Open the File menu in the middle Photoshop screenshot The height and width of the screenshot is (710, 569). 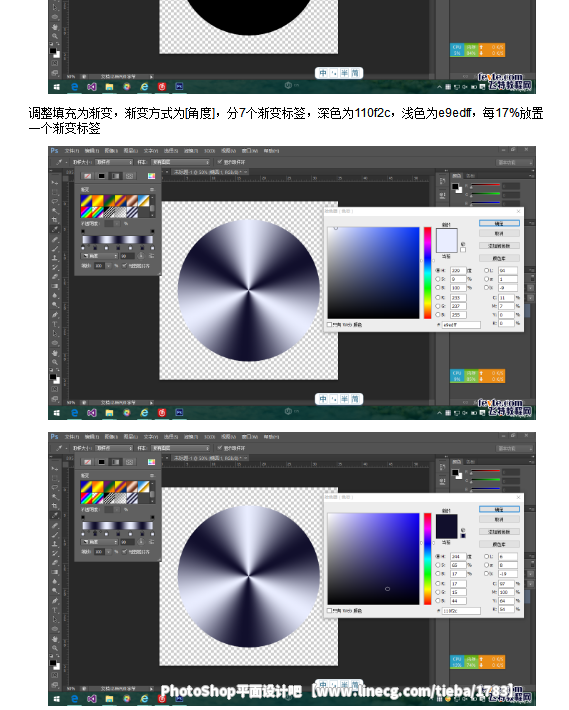pyautogui.click(x=72, y=151)
